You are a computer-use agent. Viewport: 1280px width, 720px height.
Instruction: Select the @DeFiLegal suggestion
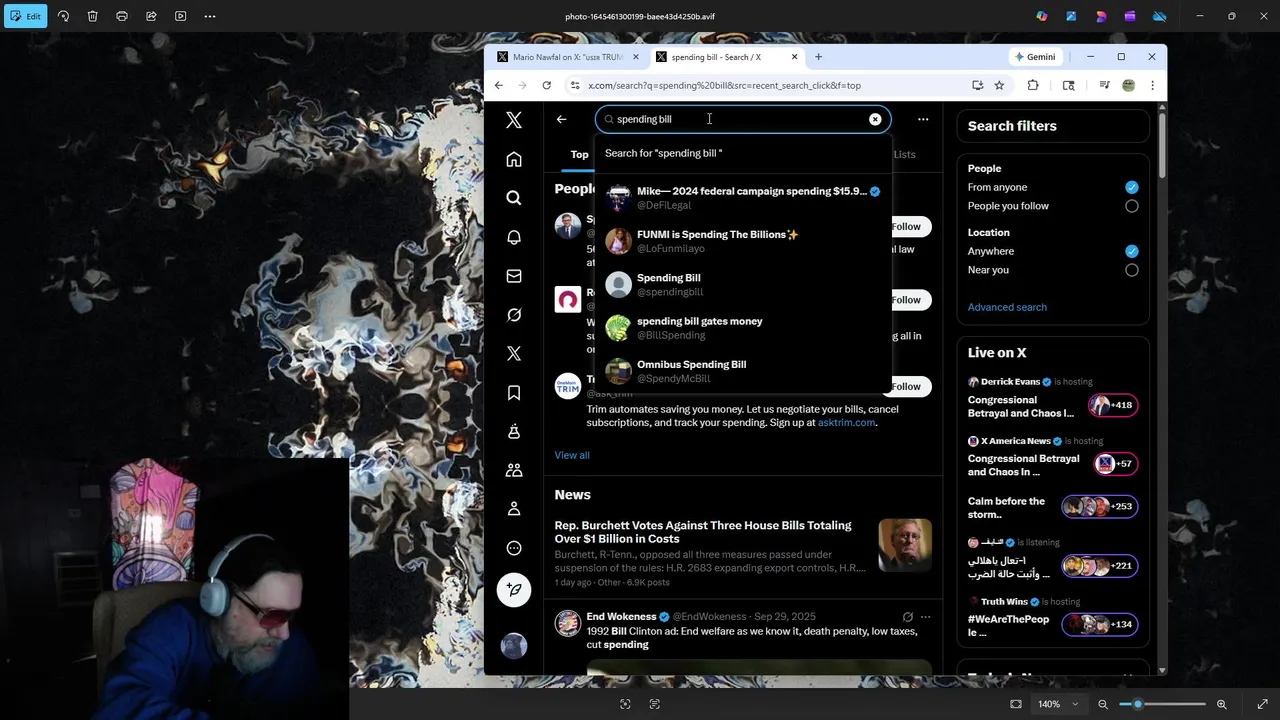click(x=743, y=198)
